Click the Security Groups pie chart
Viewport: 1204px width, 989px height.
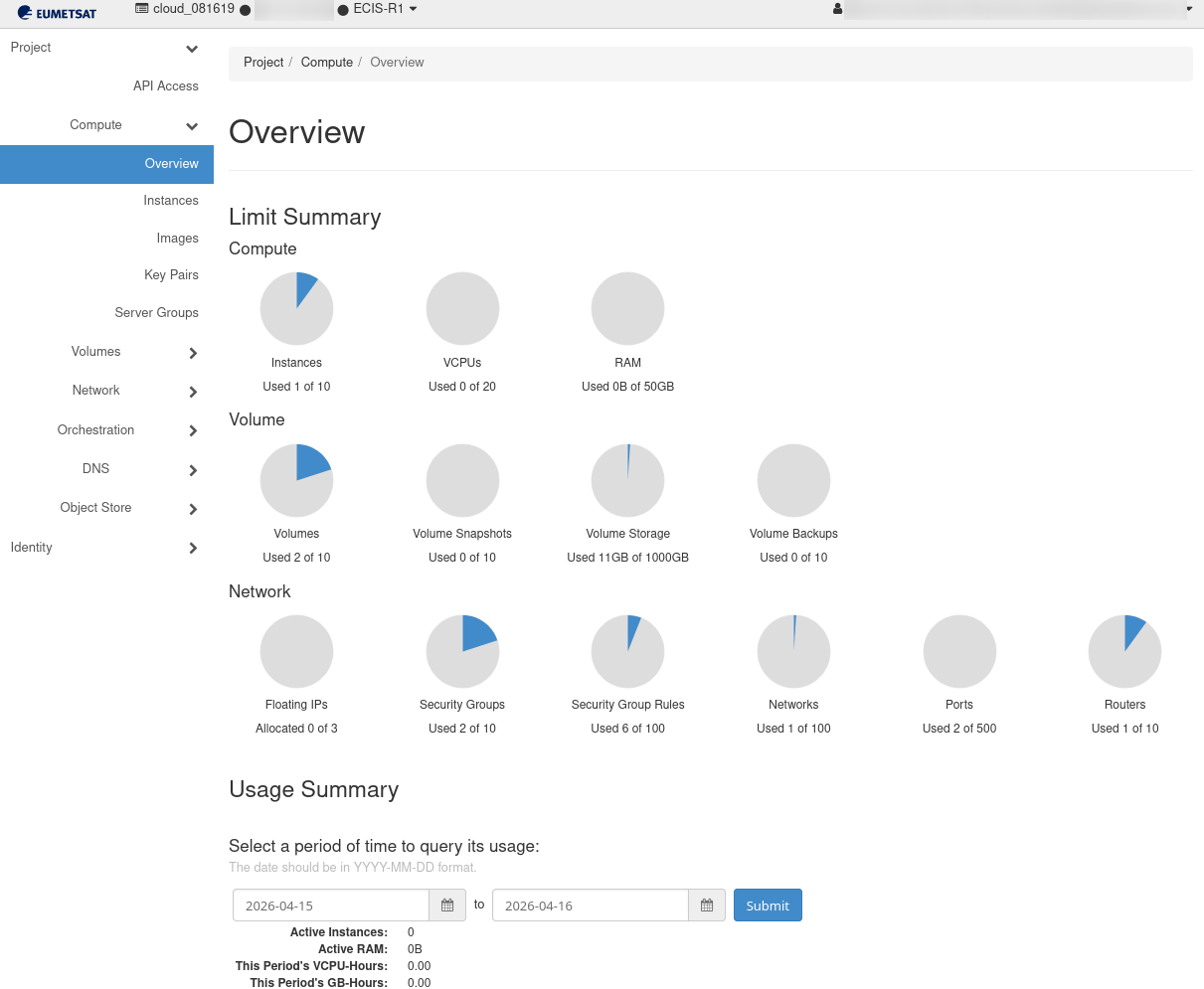pos(462,651)
